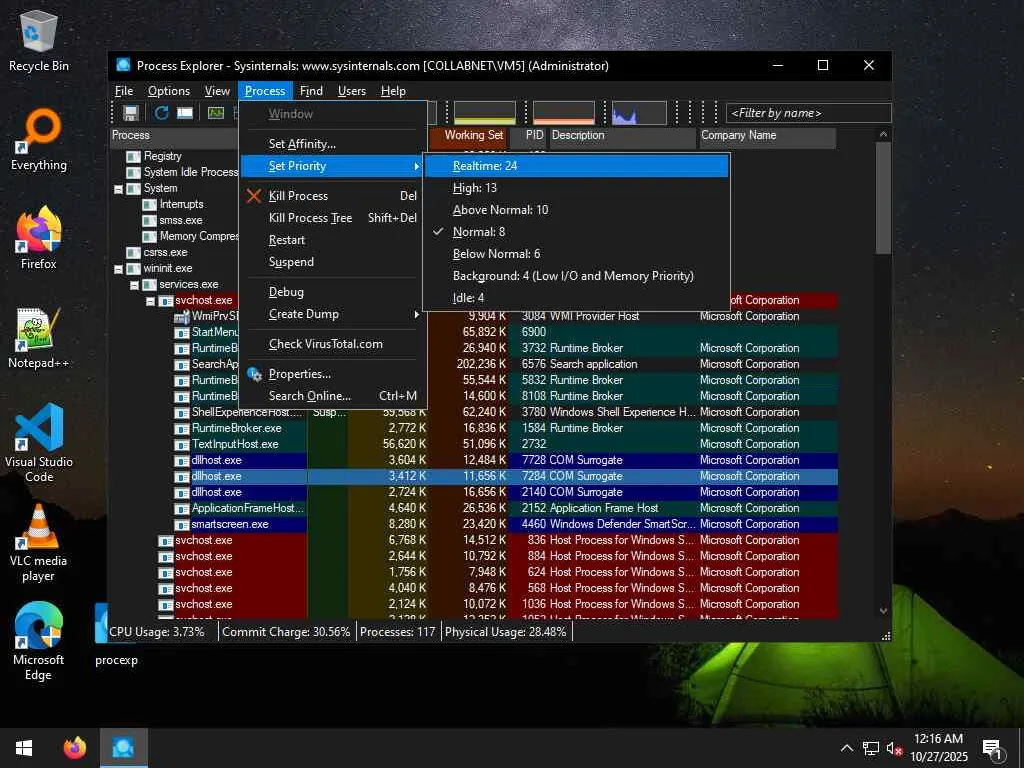Open the Options menu
This screenshot has height=768, width=1024.
(168, 91)
